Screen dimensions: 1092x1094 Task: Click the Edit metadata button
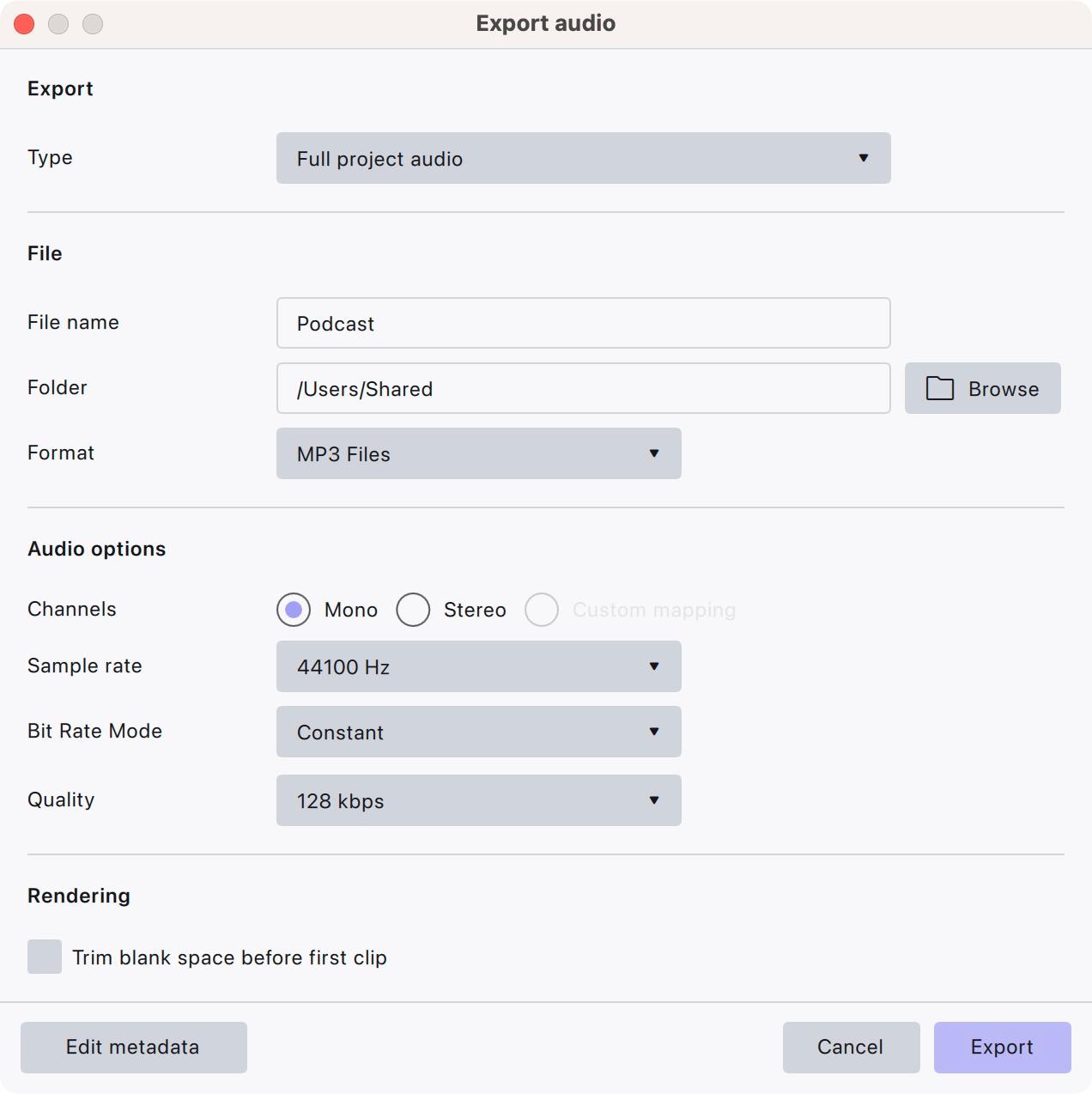134,1048
